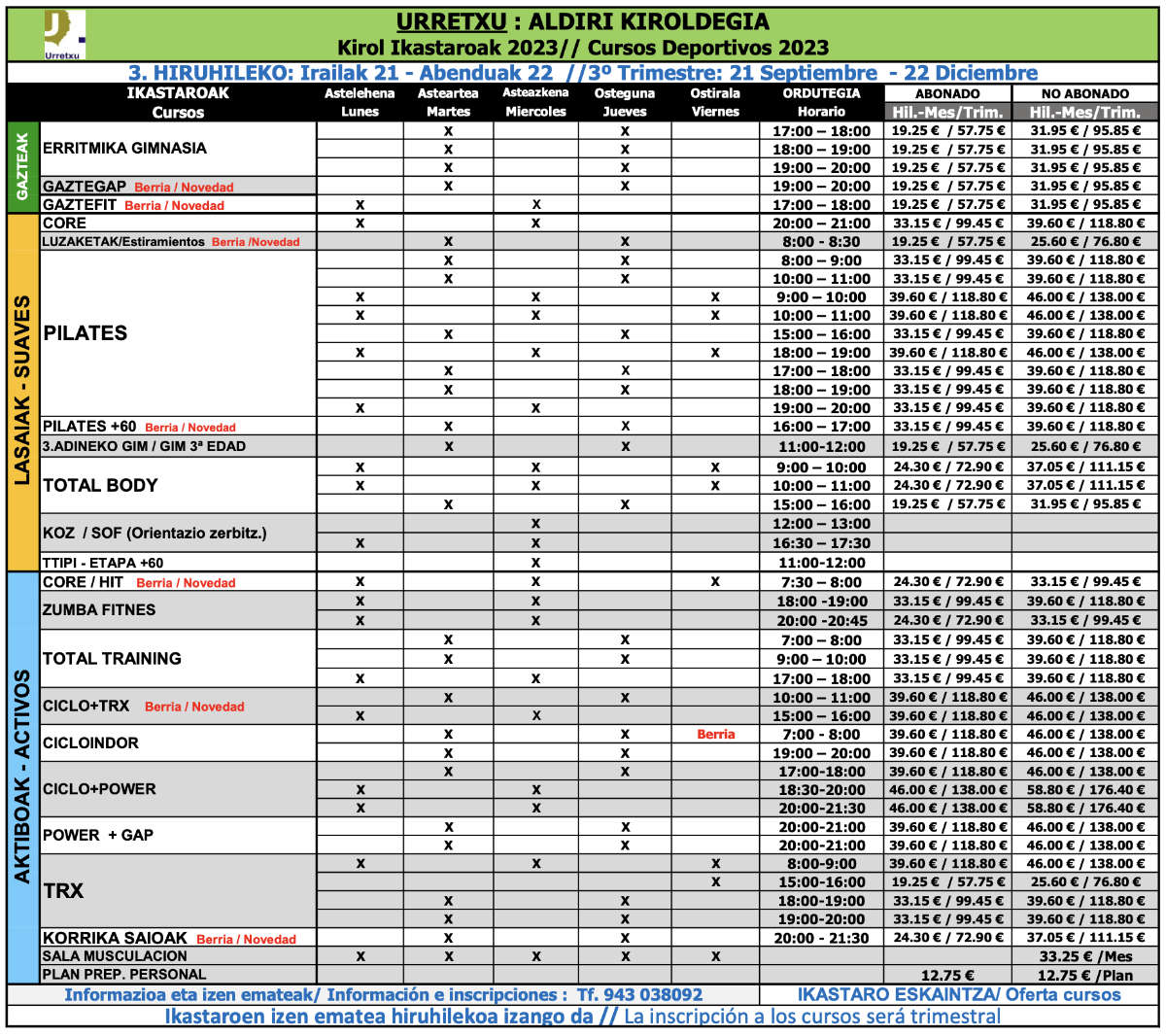Click the green 'GAZTEAK' section label
1166x1036 pixels.
point(22,167)
